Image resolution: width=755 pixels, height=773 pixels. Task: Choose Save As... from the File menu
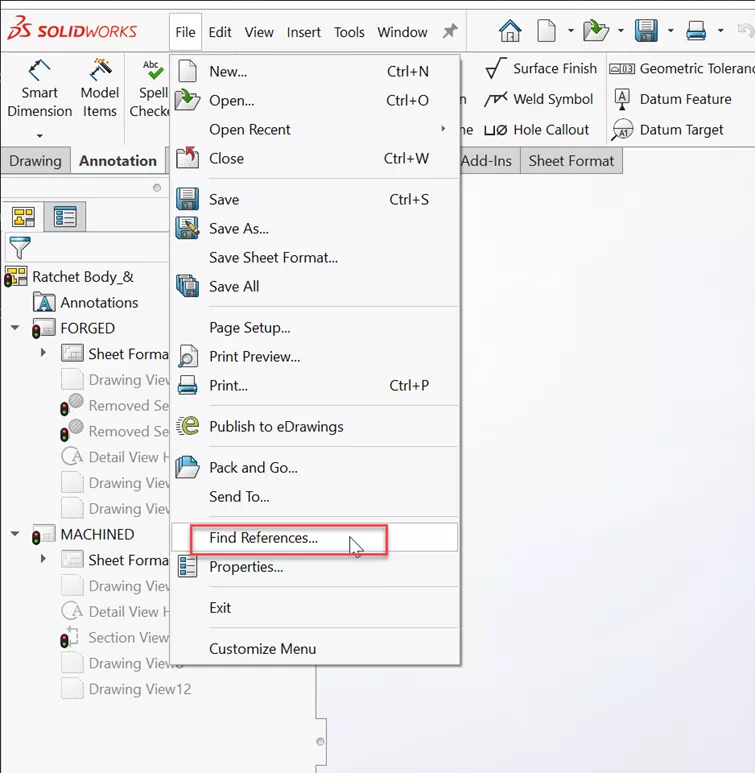pyautogui.click(x=315, y=229)
